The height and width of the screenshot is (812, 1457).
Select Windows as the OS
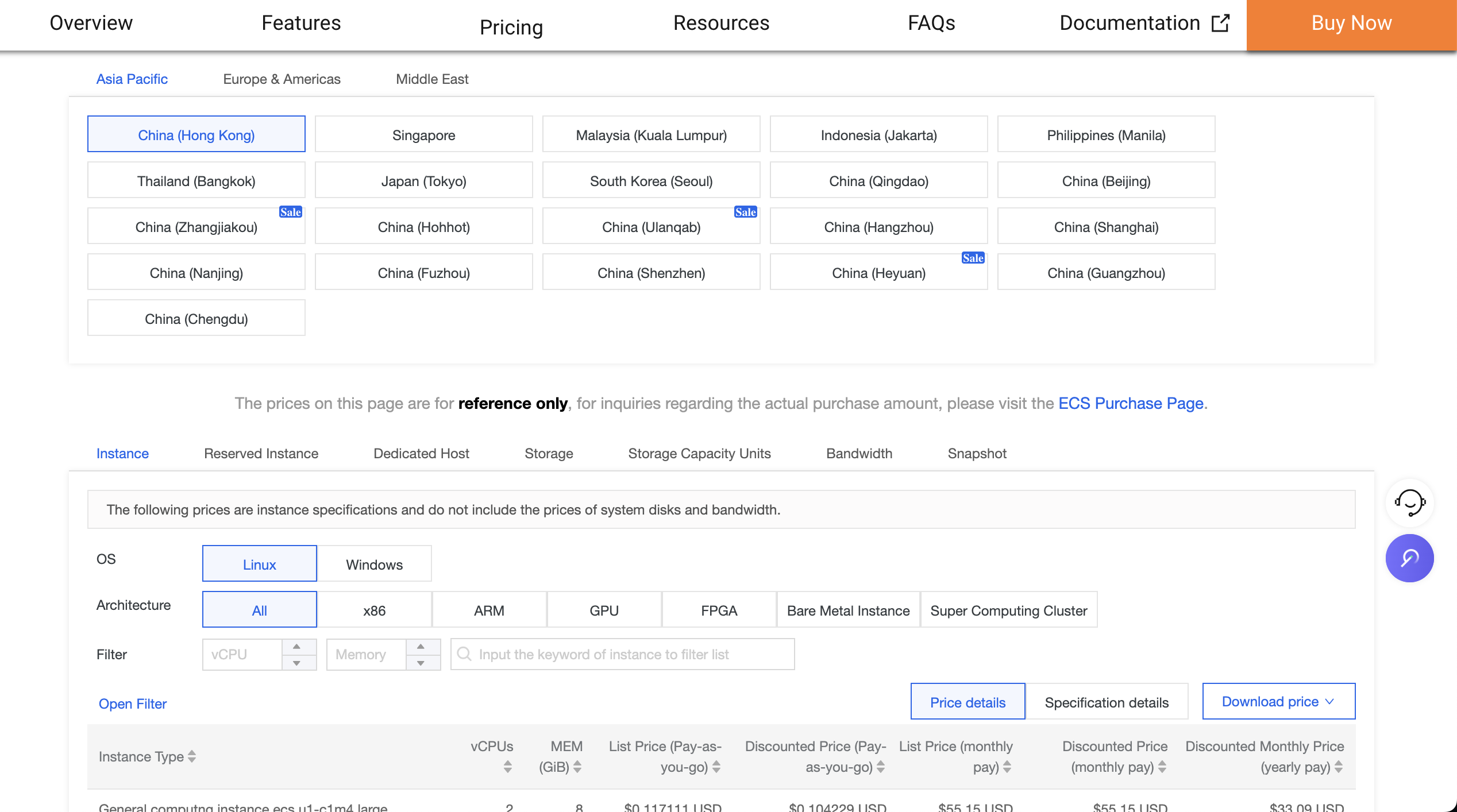[x=374, y=564]
